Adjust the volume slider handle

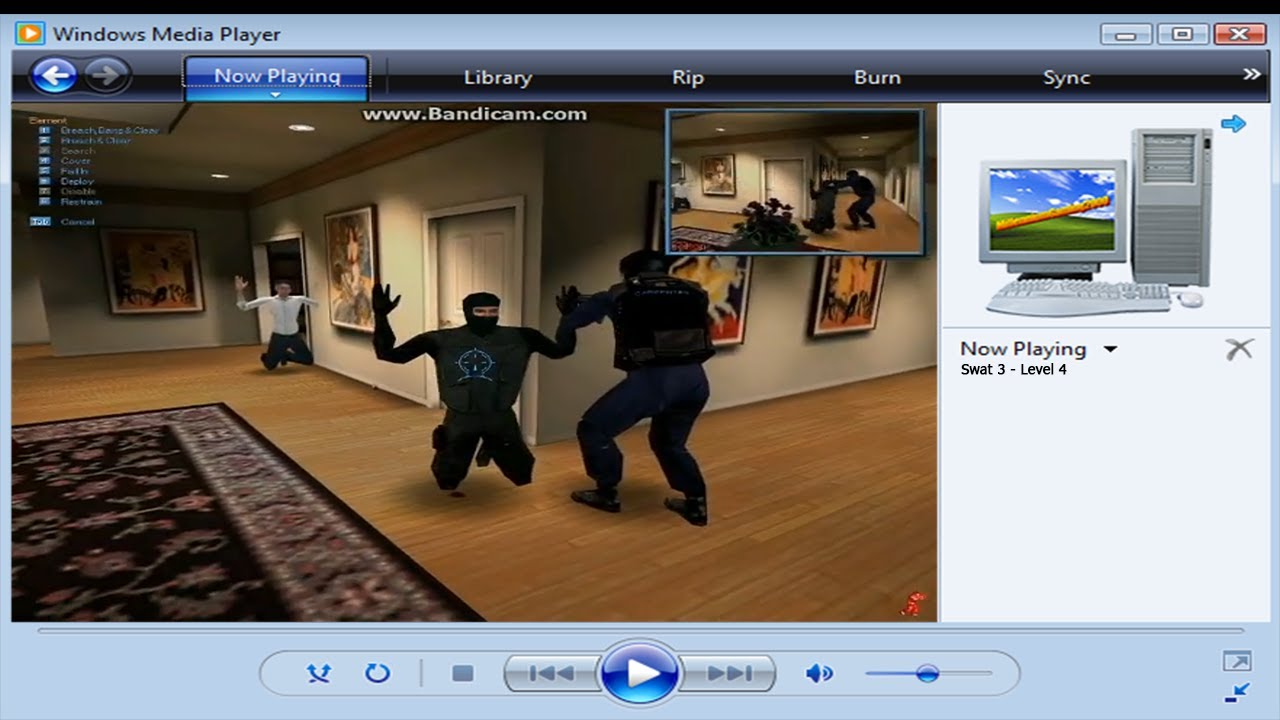click(927, 673)
